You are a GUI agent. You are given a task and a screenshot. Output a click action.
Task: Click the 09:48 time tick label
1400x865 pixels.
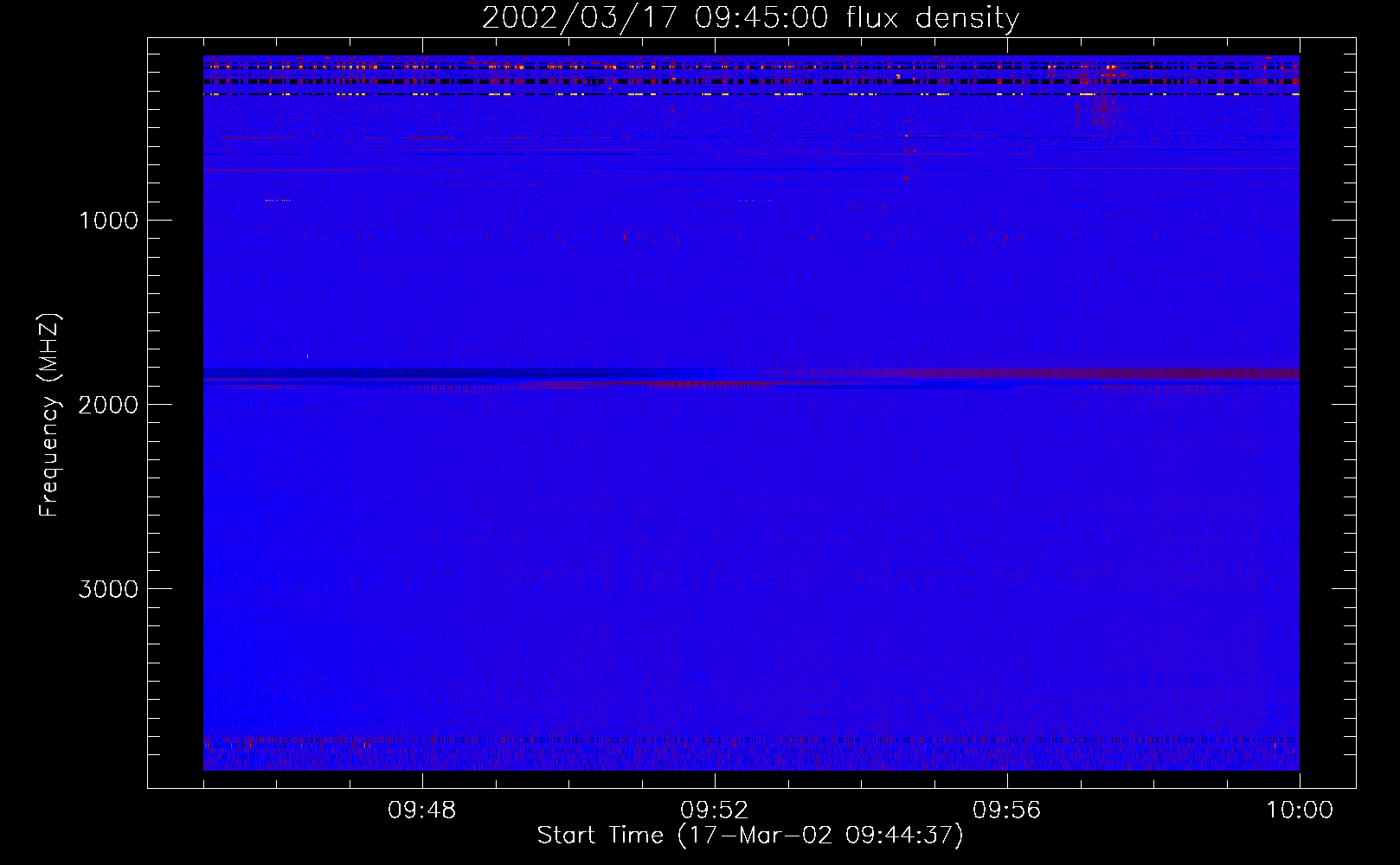click(422, 811)
